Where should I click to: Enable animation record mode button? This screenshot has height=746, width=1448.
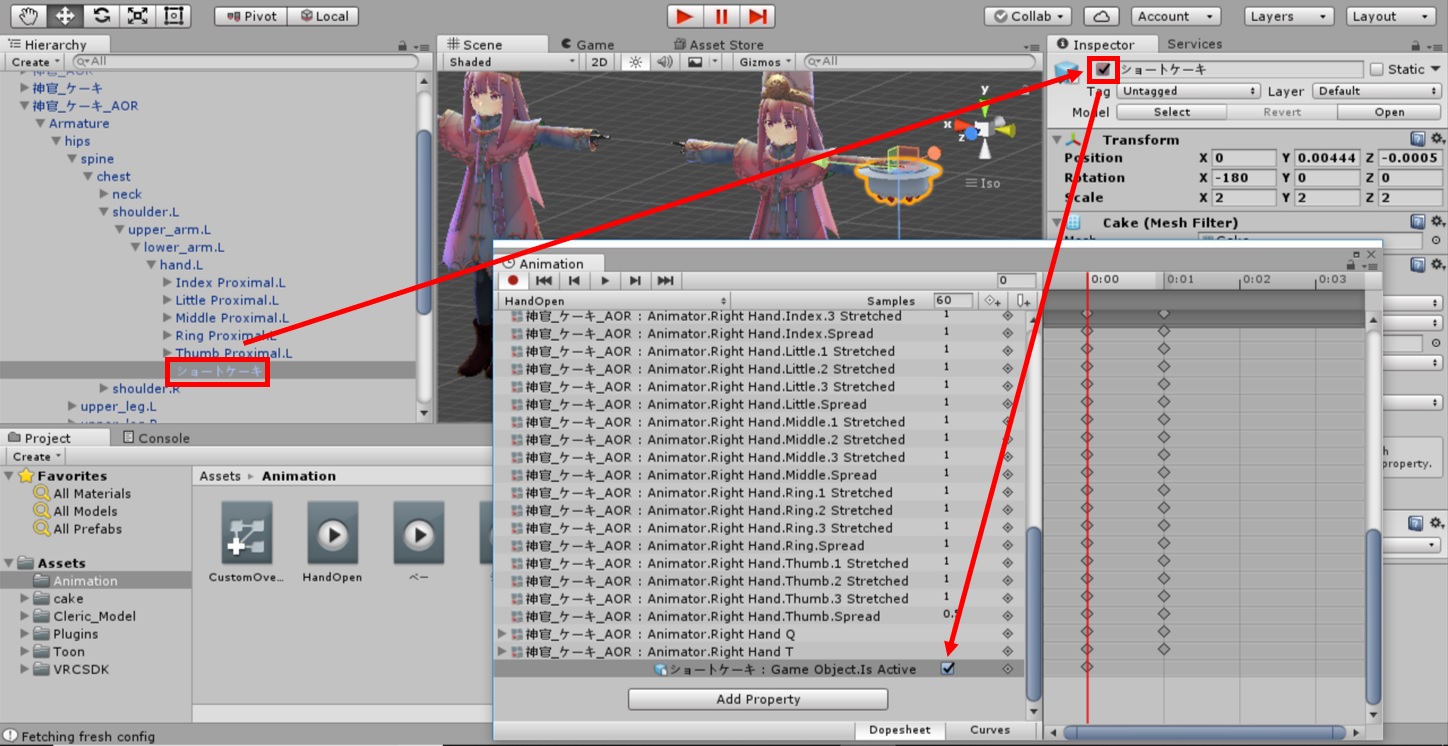(513, 281)
